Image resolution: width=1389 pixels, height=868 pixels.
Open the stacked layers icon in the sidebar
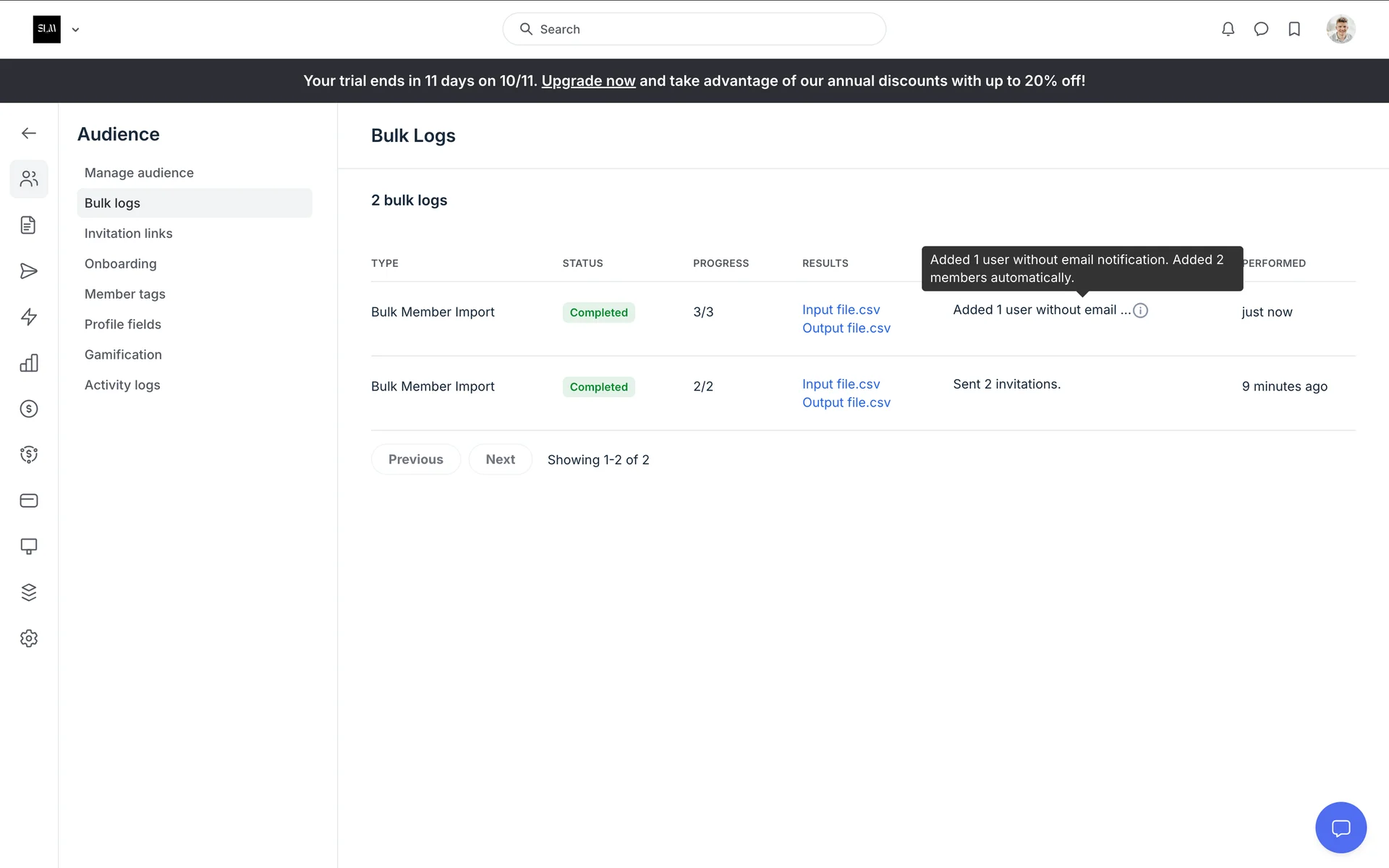coord(29,592)
